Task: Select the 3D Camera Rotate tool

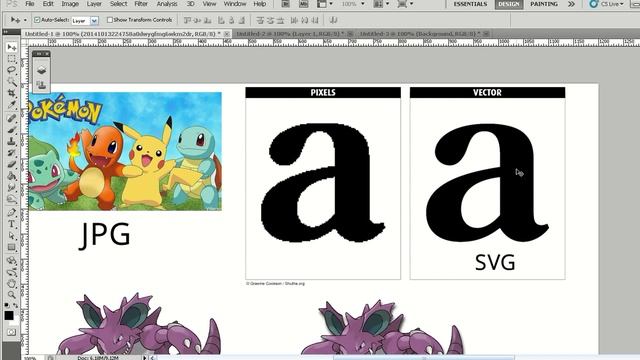Action: [11, 272]
